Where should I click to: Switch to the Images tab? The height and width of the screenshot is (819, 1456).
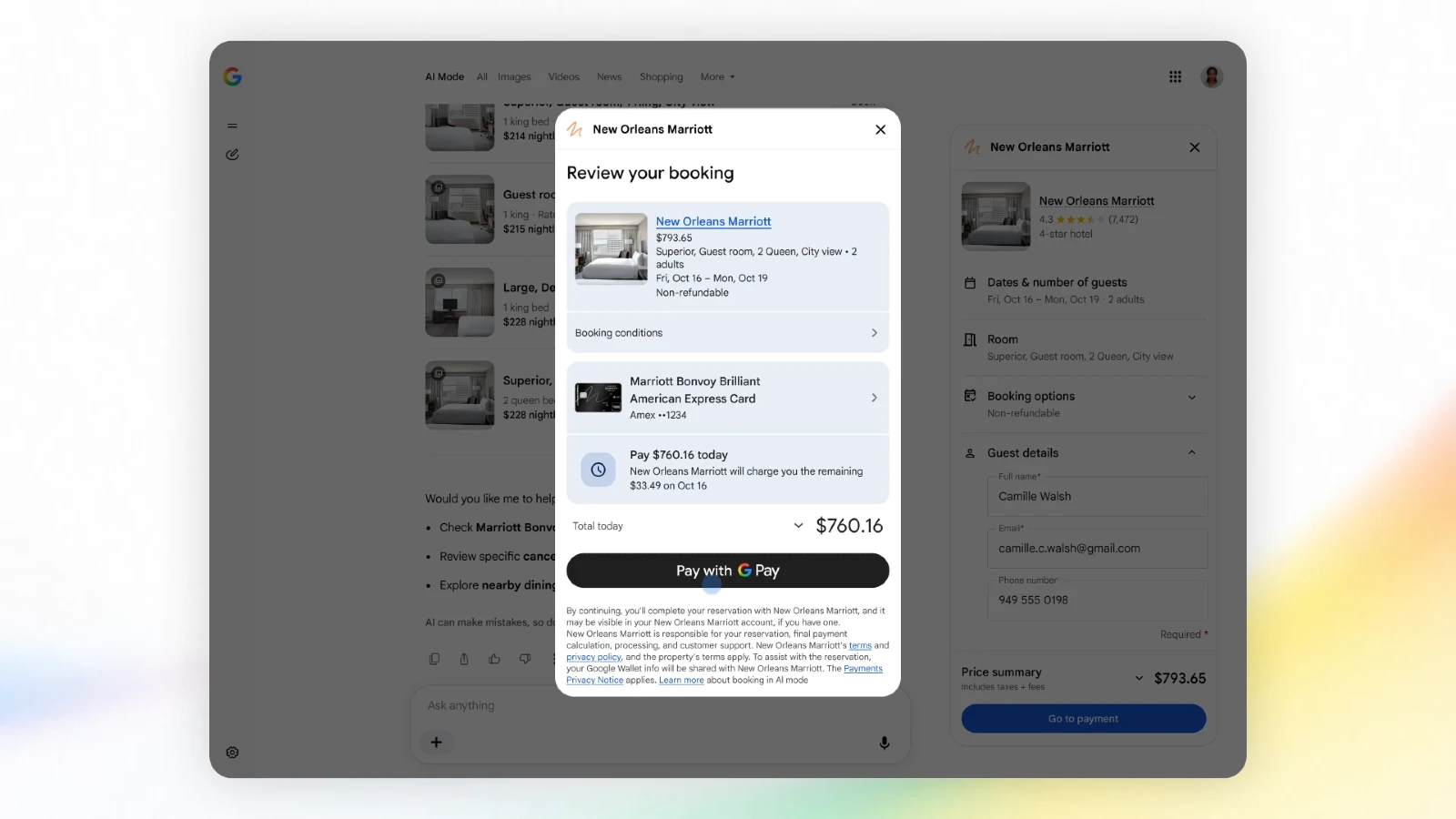[x=514, y=77]
